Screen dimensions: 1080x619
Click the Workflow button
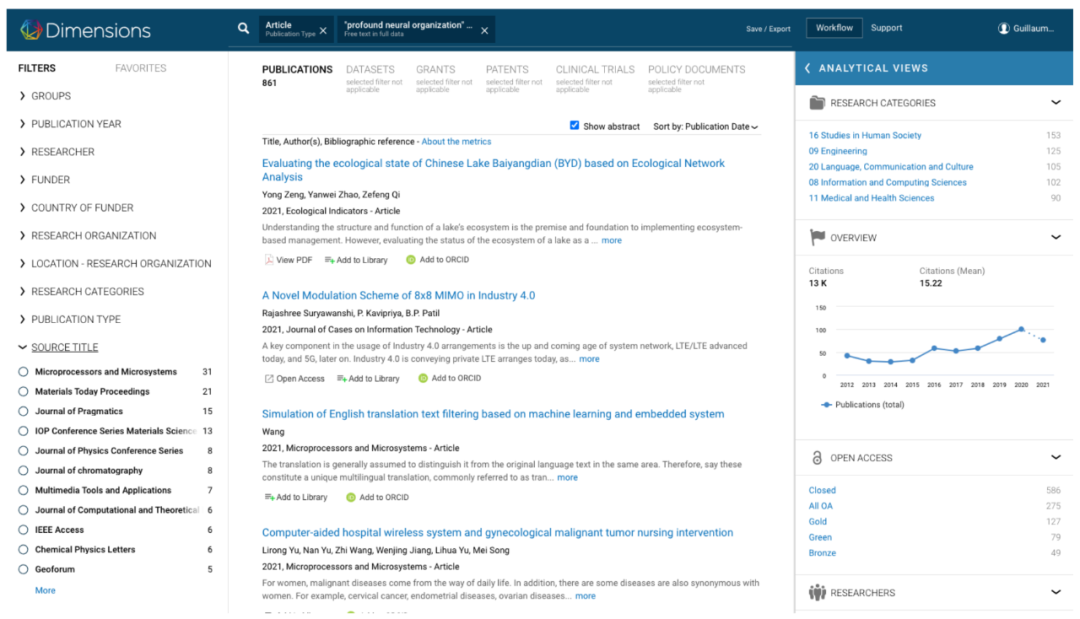click(x=834, y=28)
